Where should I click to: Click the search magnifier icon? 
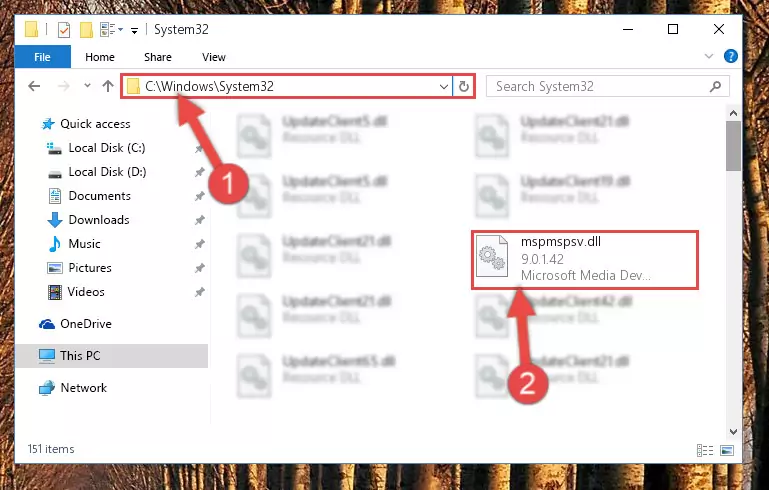tap(716, 87)
